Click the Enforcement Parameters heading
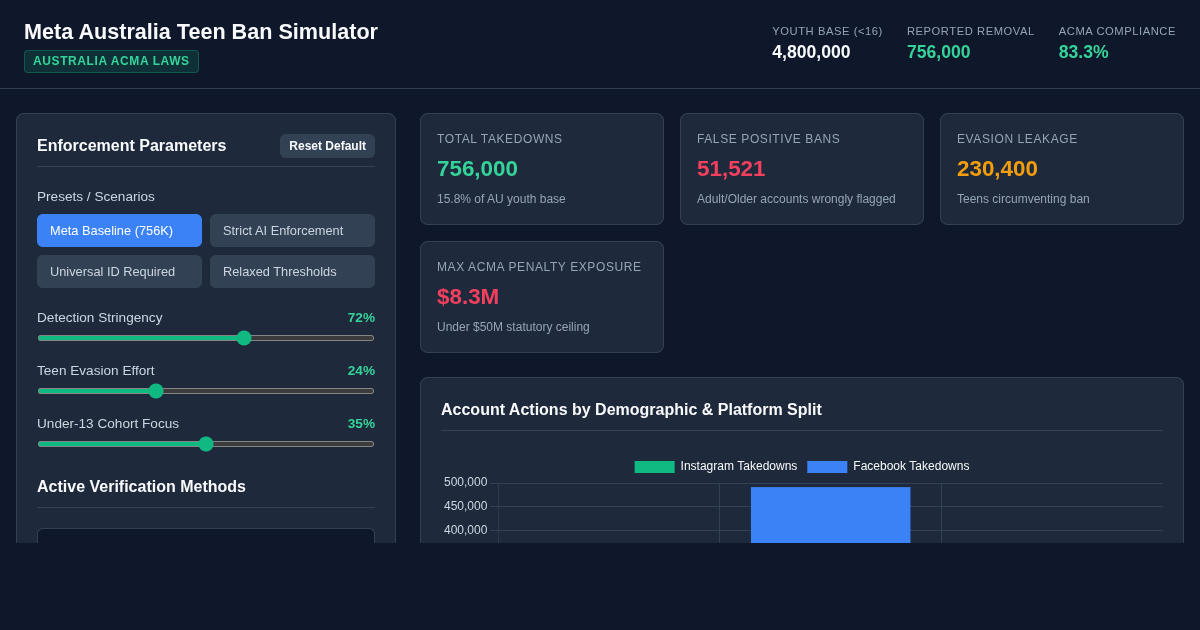This screenshot has height=630, width=1200. (132, 146)
